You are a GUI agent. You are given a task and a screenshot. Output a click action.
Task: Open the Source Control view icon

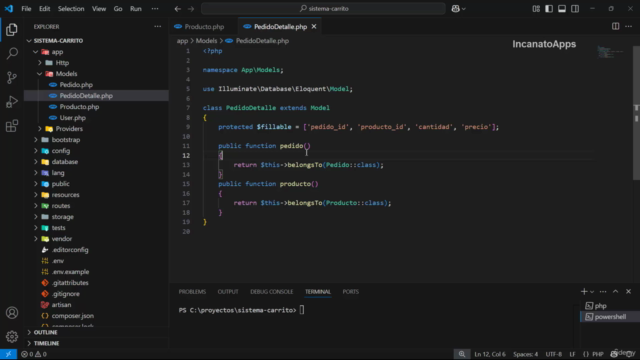12,78
